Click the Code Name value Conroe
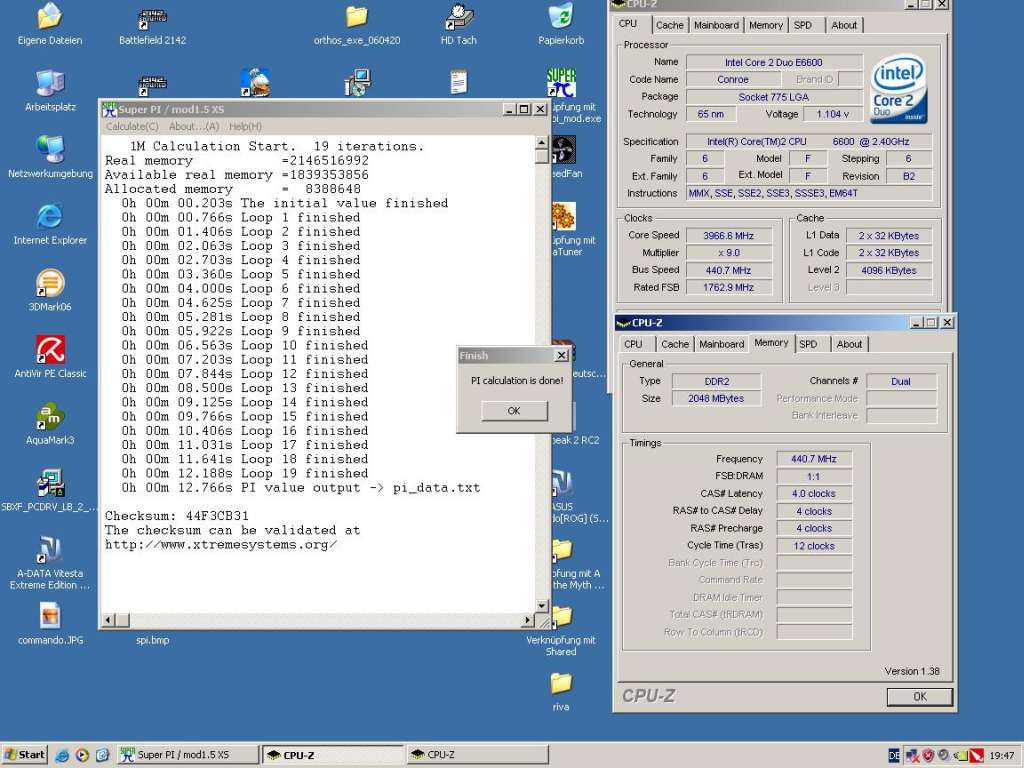 [733, 79]
